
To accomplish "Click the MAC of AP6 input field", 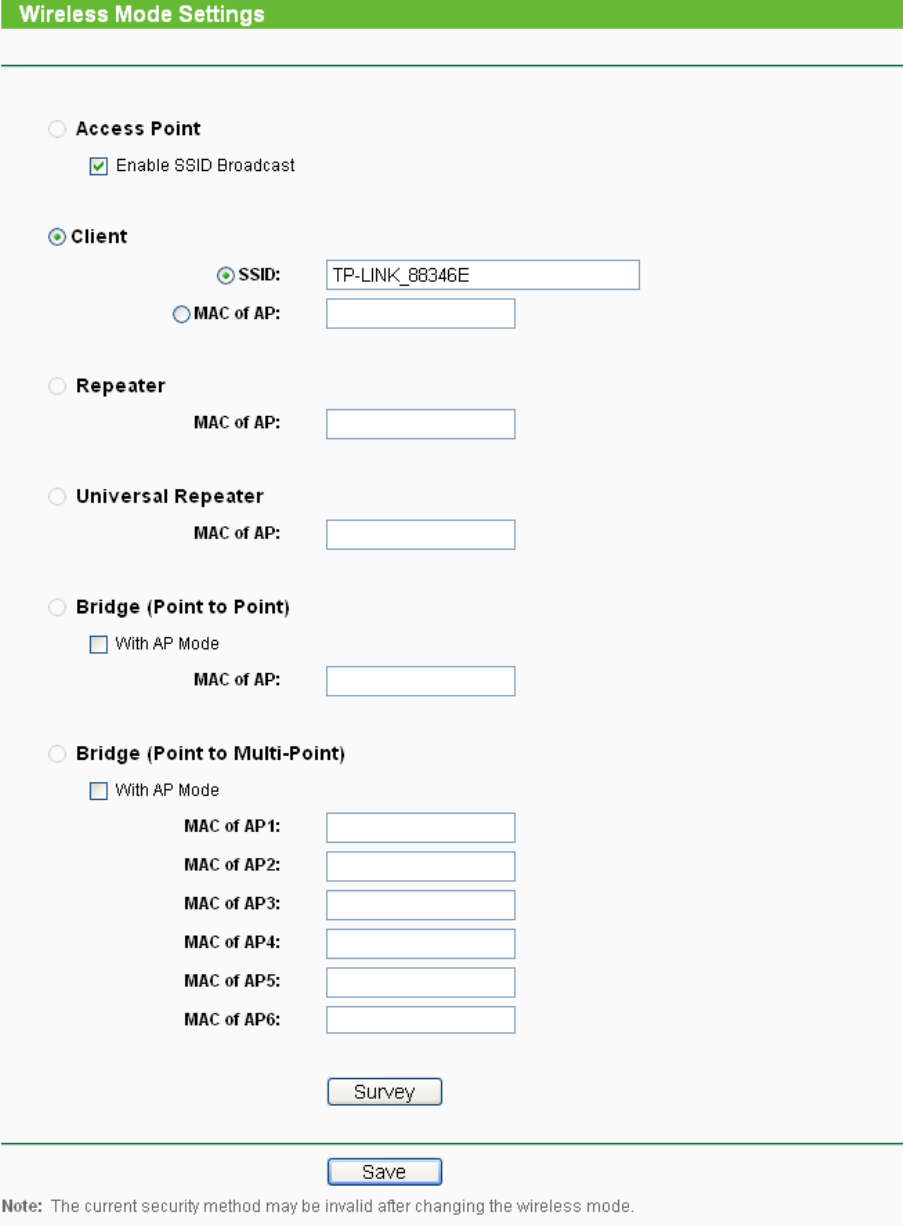I will (420, 1020).
